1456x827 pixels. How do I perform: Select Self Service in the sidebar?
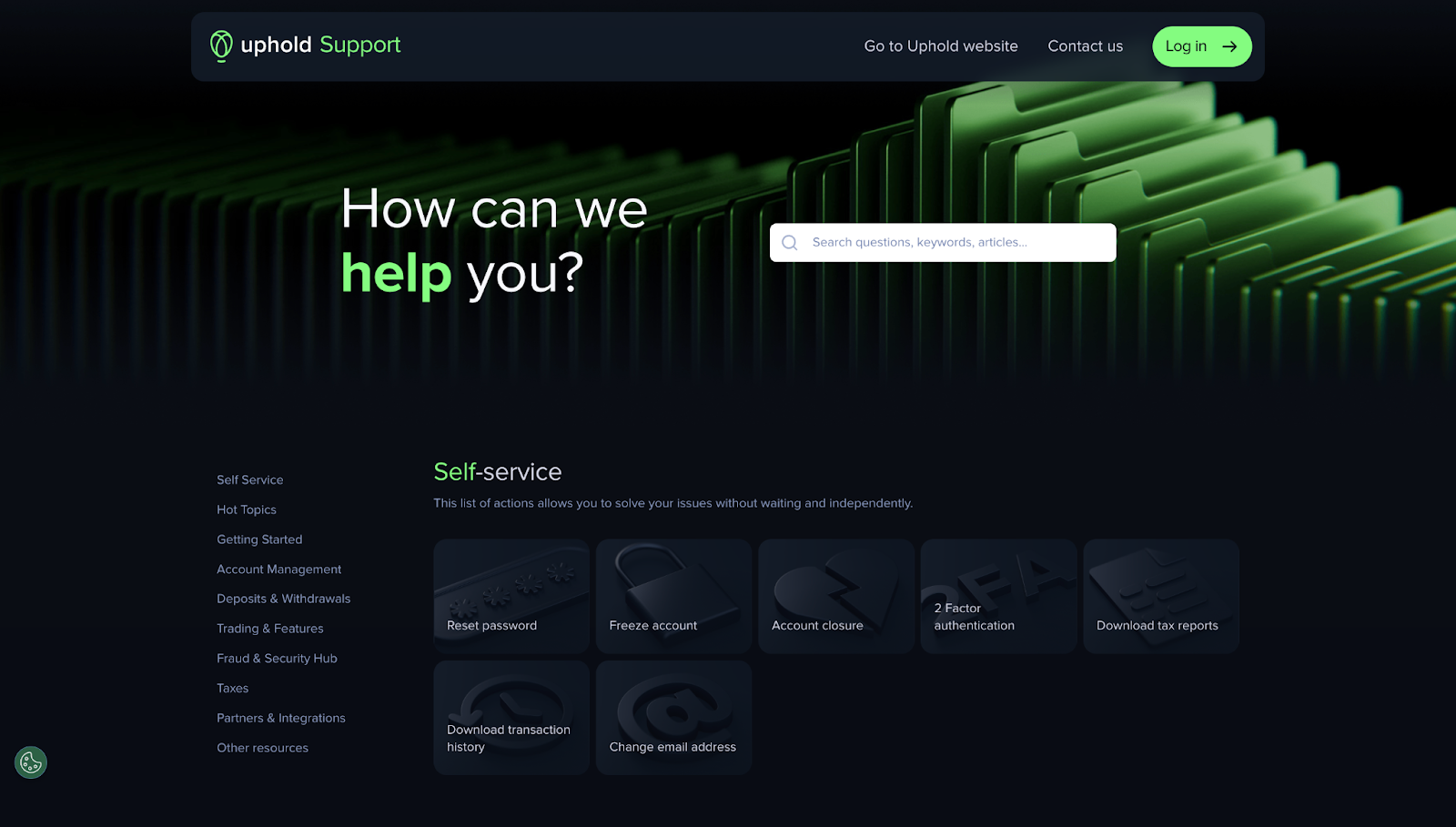pos(250,479)
